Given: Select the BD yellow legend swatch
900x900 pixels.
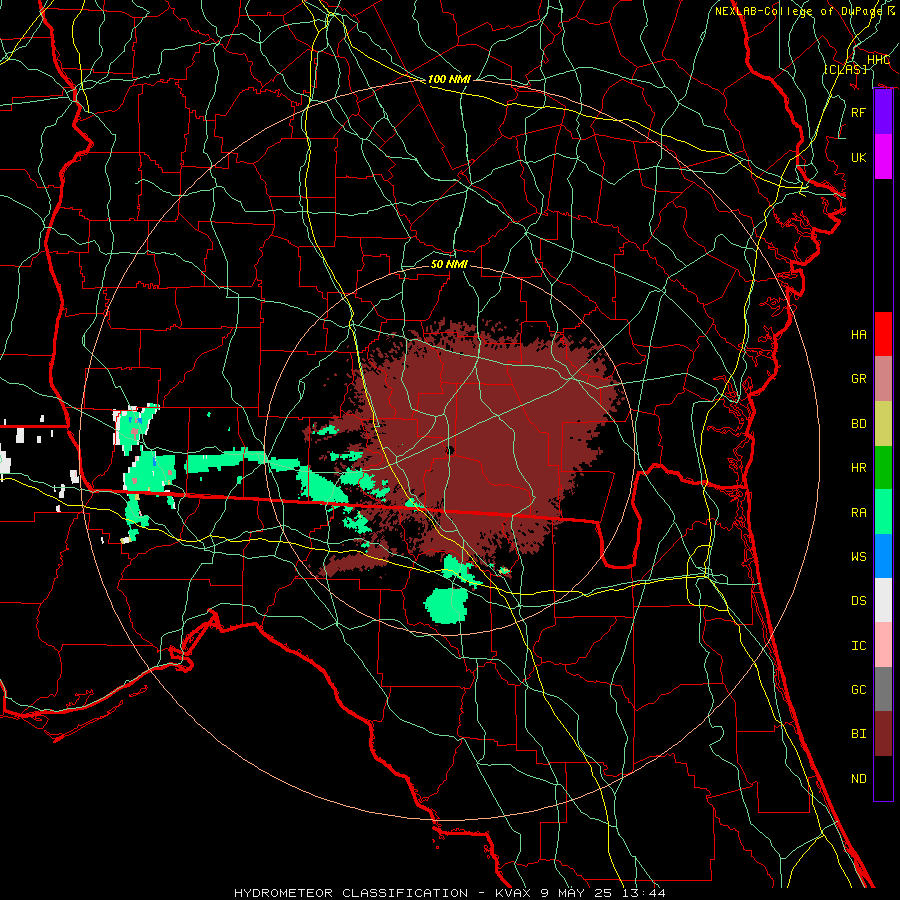Looking at the screenshot, I should [x=882, y=423].
